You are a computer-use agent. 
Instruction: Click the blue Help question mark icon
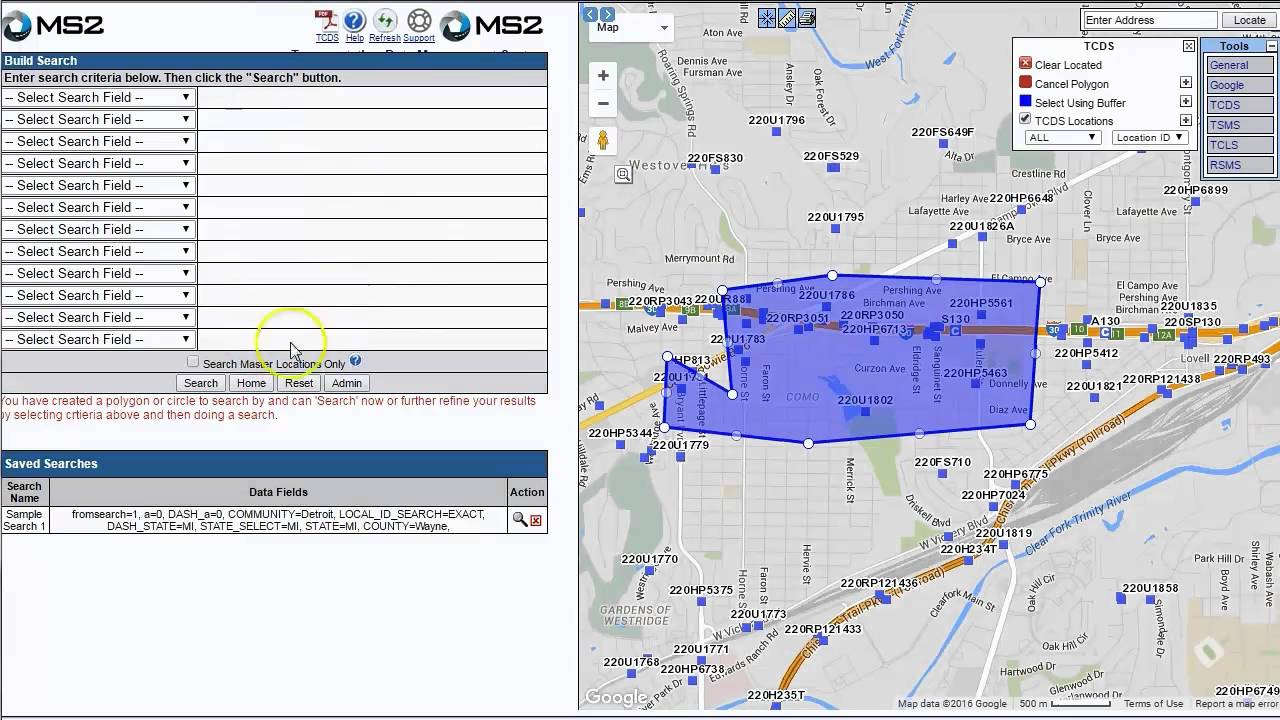pos(354,20)
